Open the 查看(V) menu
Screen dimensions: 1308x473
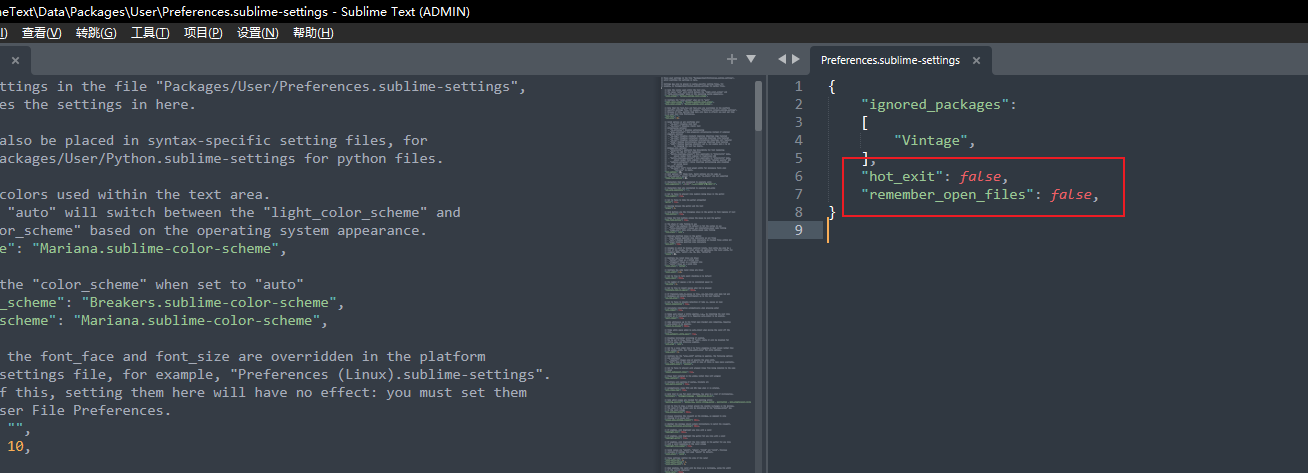tap(41, 33)
